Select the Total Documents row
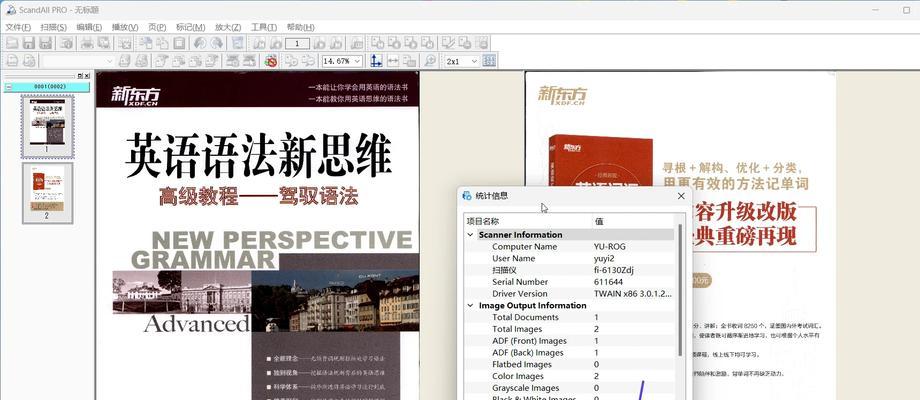The image size is (920, 400). [x=569, y=317]
